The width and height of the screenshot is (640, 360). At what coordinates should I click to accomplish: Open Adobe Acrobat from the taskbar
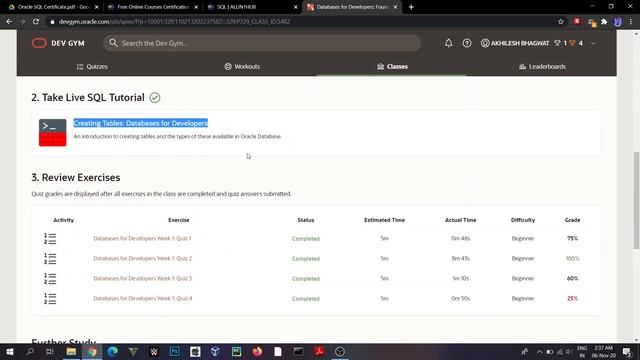(x=319, y=351)
